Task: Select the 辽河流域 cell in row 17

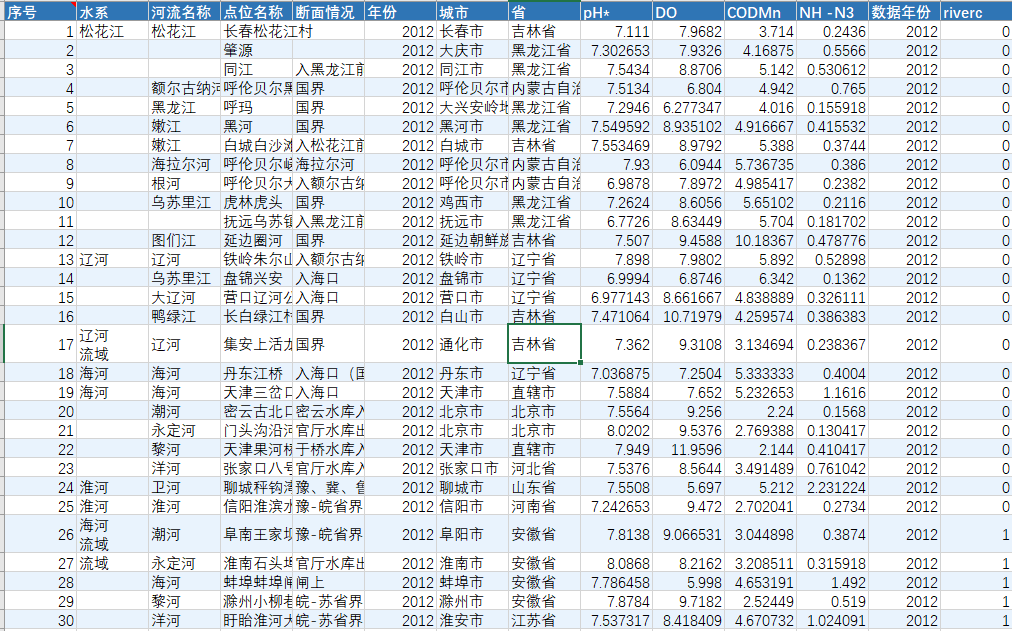Action: (x=112, y=345)
